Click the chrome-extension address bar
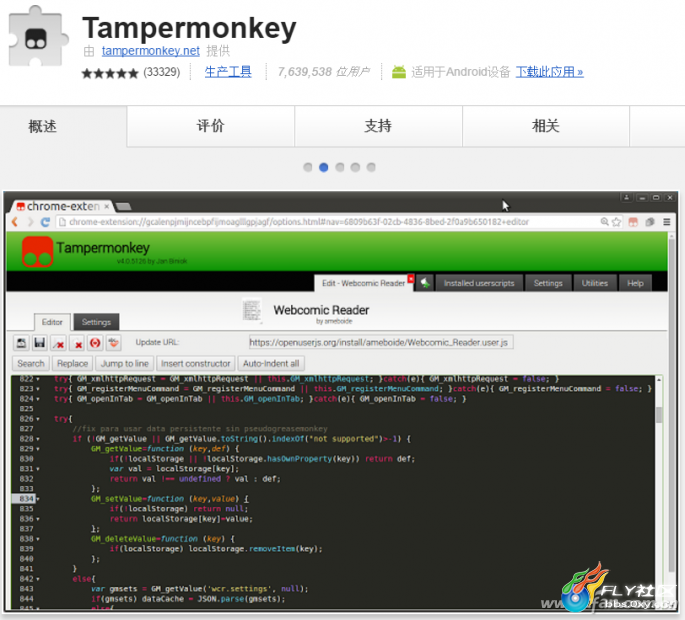 (328, 222)
